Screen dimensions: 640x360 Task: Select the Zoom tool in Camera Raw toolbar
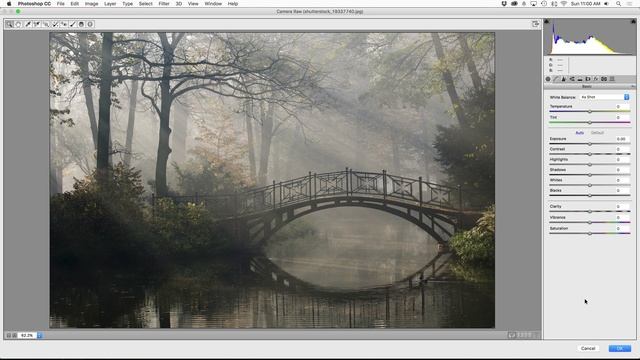(9, 24)
